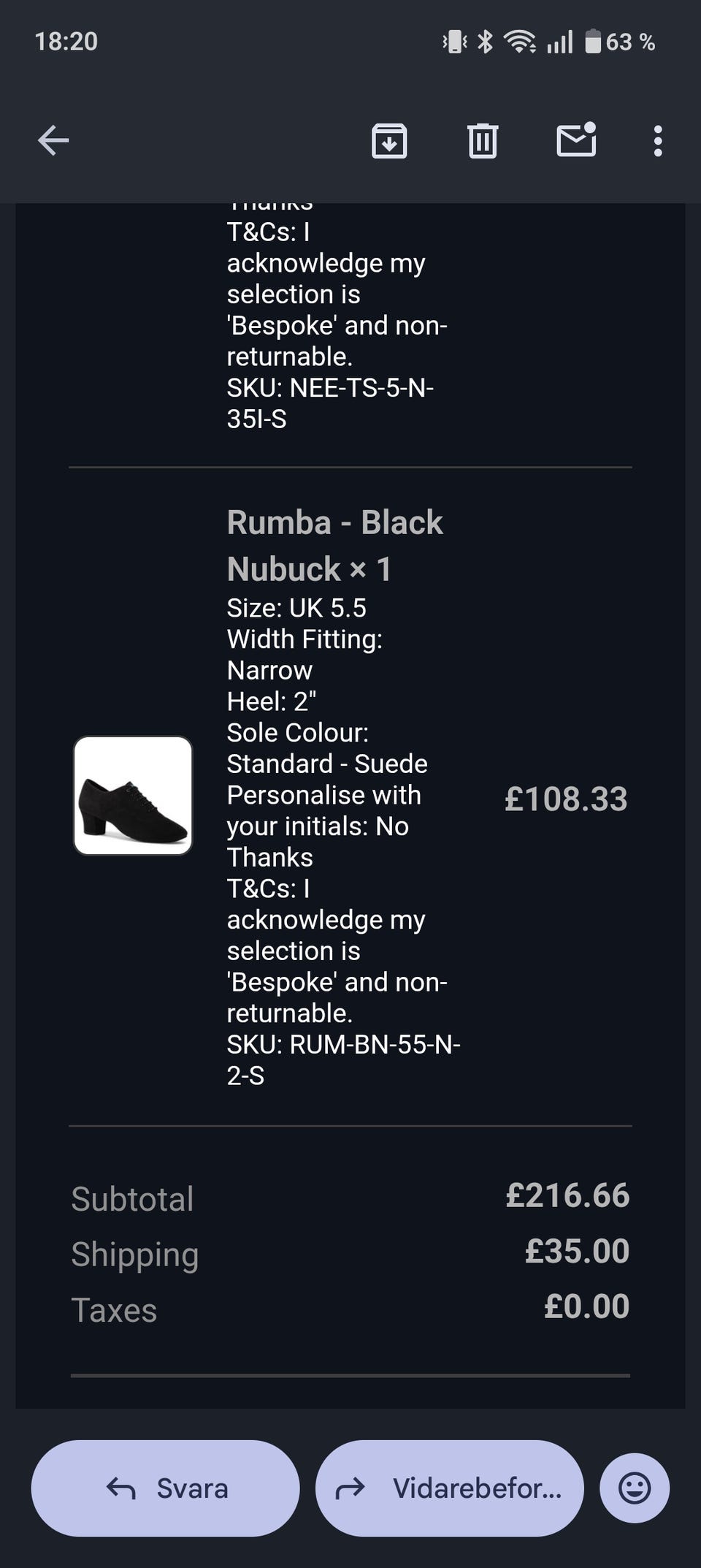This screenshot has width=701, height=1568.
Task: Open the three-dot more options menu
Action: [x=658, y=140]
